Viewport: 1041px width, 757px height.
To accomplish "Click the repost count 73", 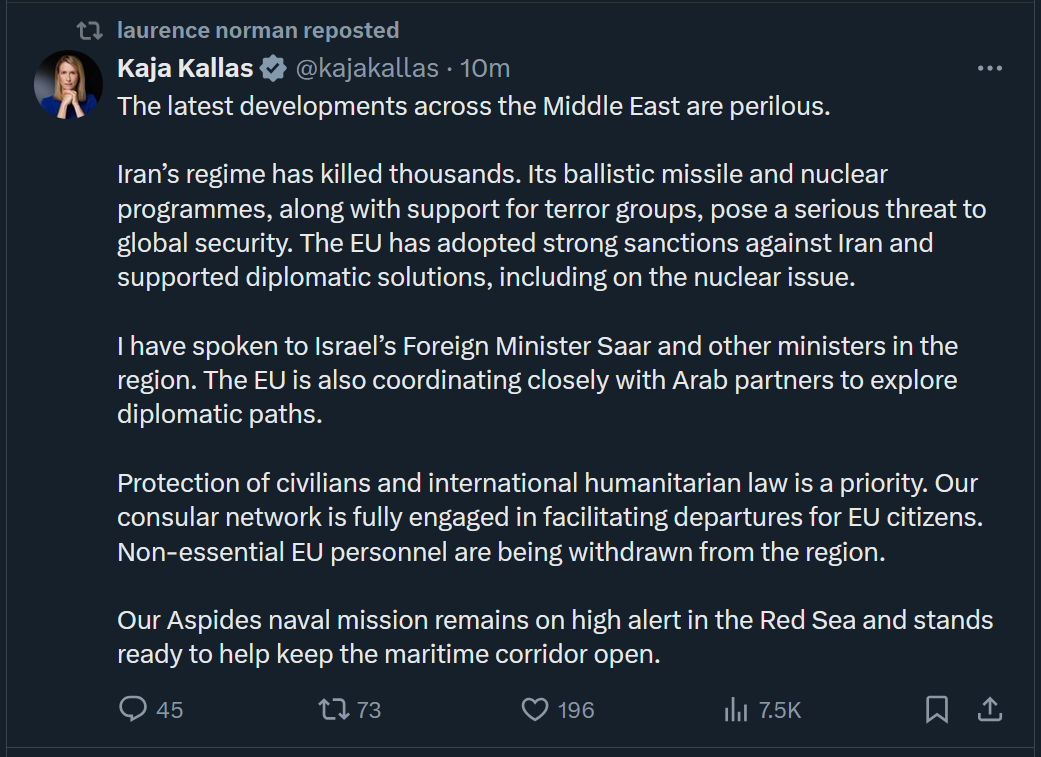I will (369, 710).
